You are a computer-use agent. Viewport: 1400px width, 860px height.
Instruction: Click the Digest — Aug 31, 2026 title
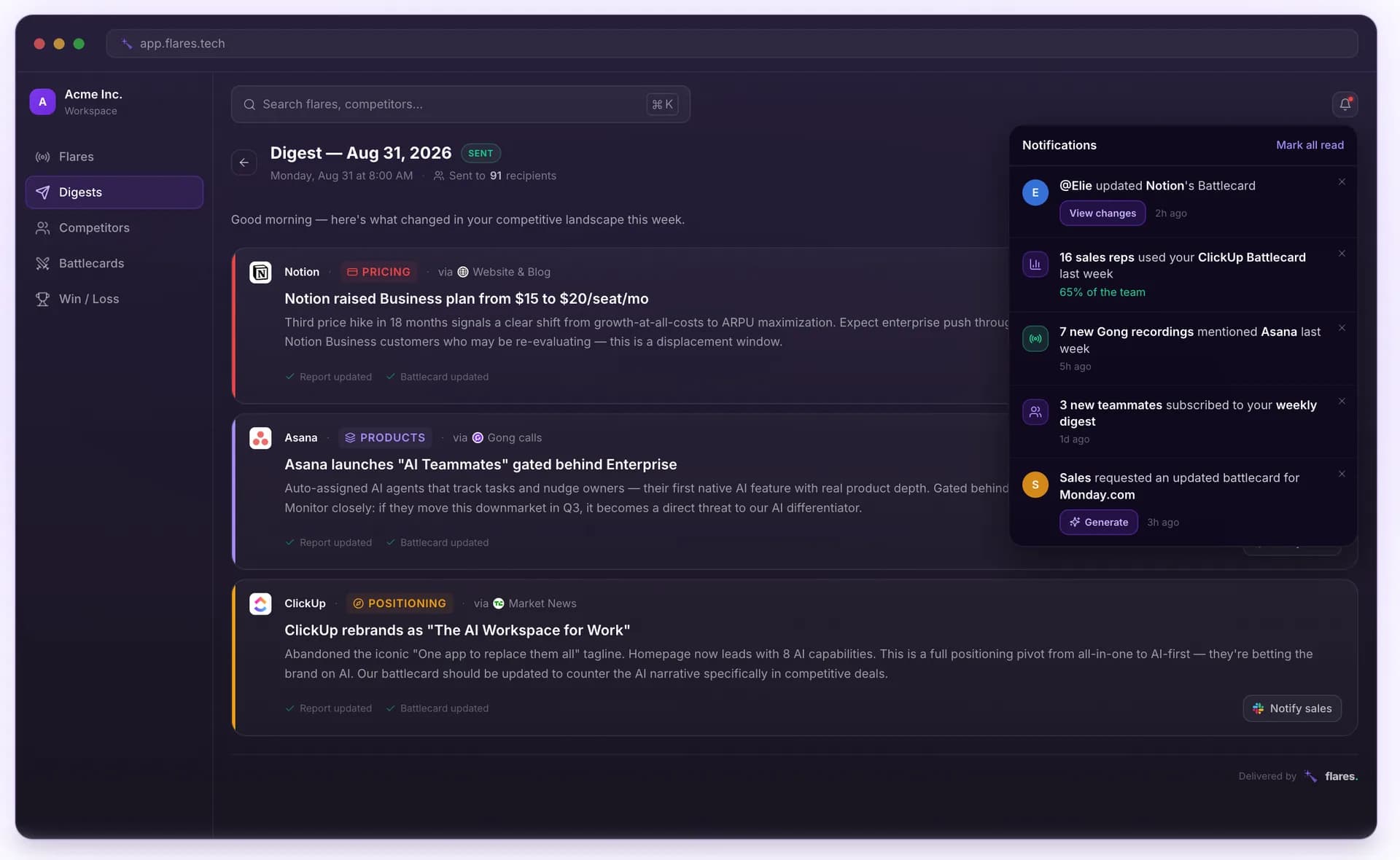pos(361,153)
